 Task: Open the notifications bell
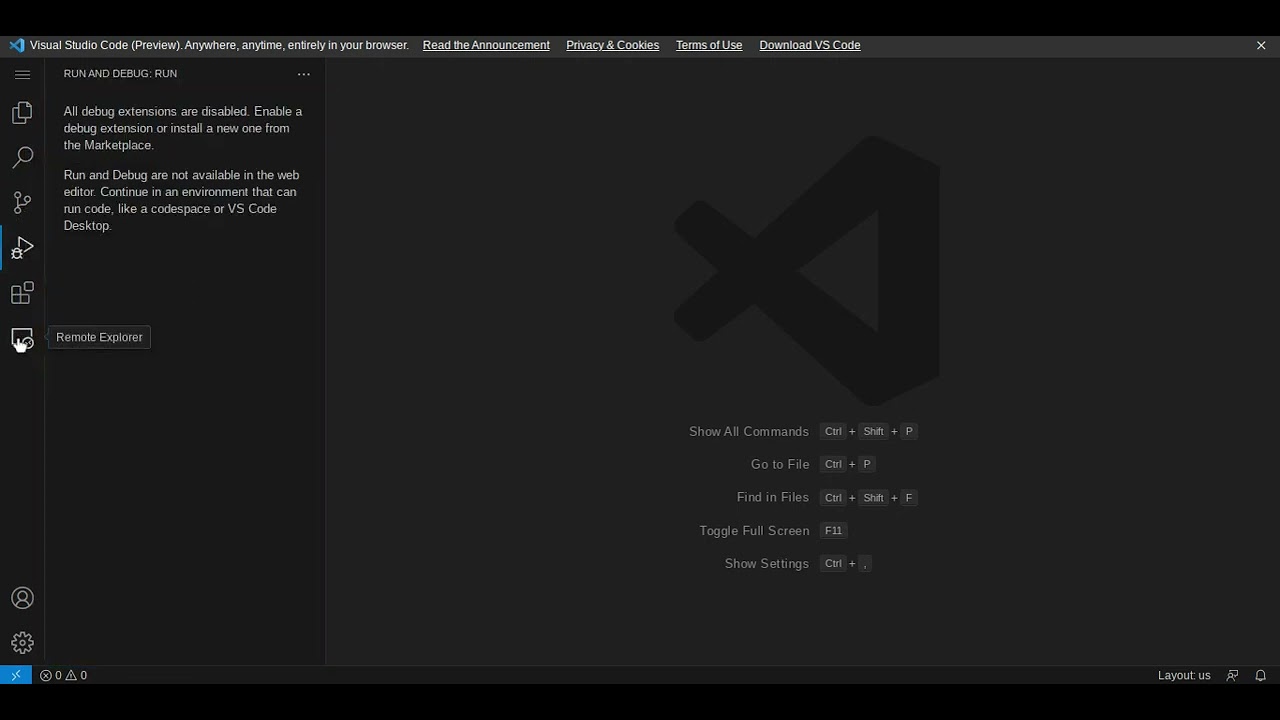point(1261,675)
